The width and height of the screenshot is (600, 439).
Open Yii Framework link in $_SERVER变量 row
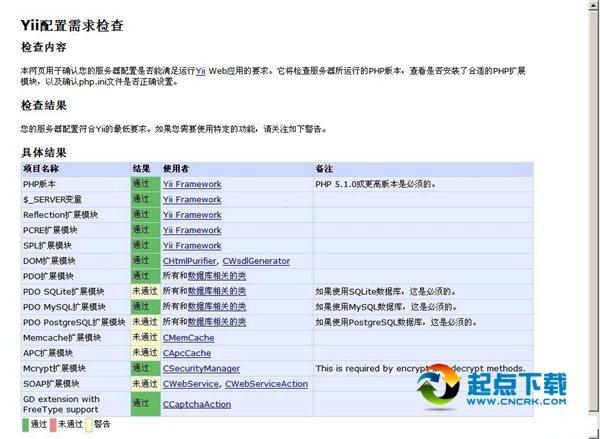192,199
